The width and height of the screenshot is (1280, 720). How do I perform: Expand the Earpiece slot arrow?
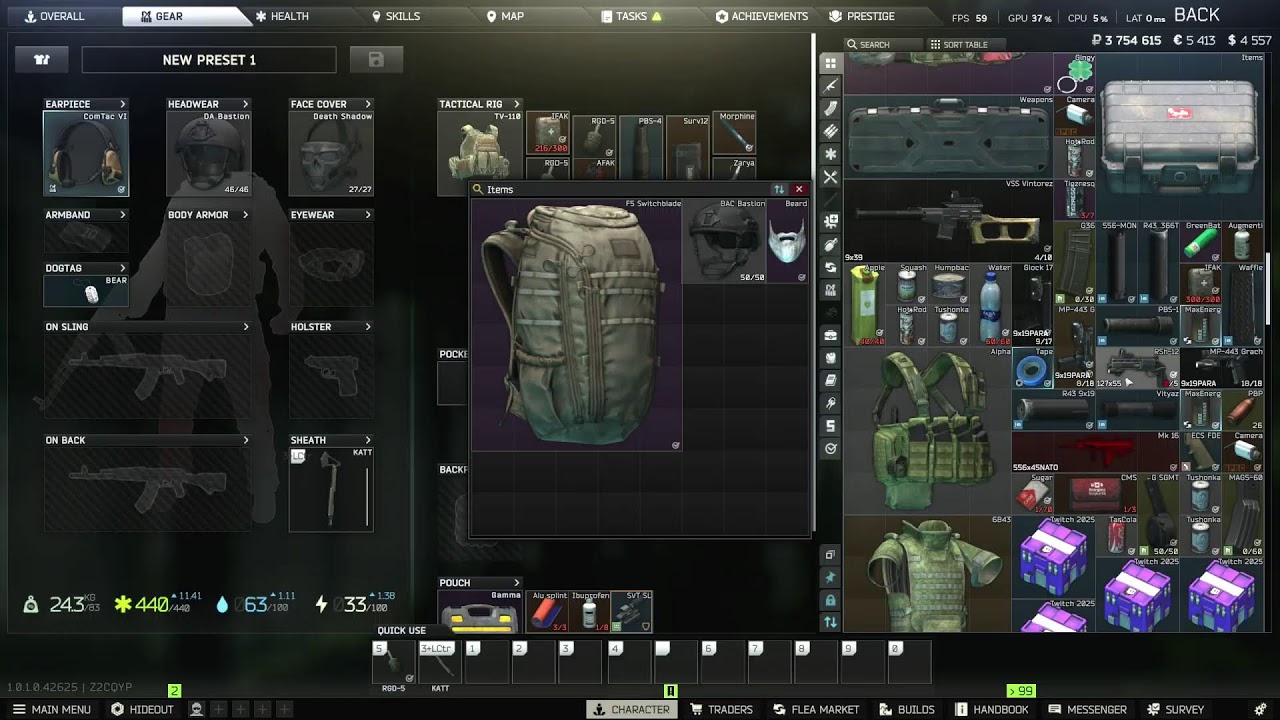click(123, 104)
